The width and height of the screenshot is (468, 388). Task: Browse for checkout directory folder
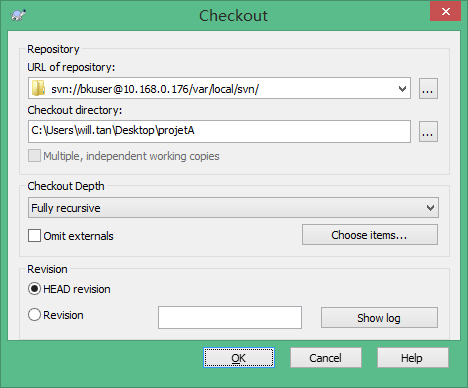[428, 132]
